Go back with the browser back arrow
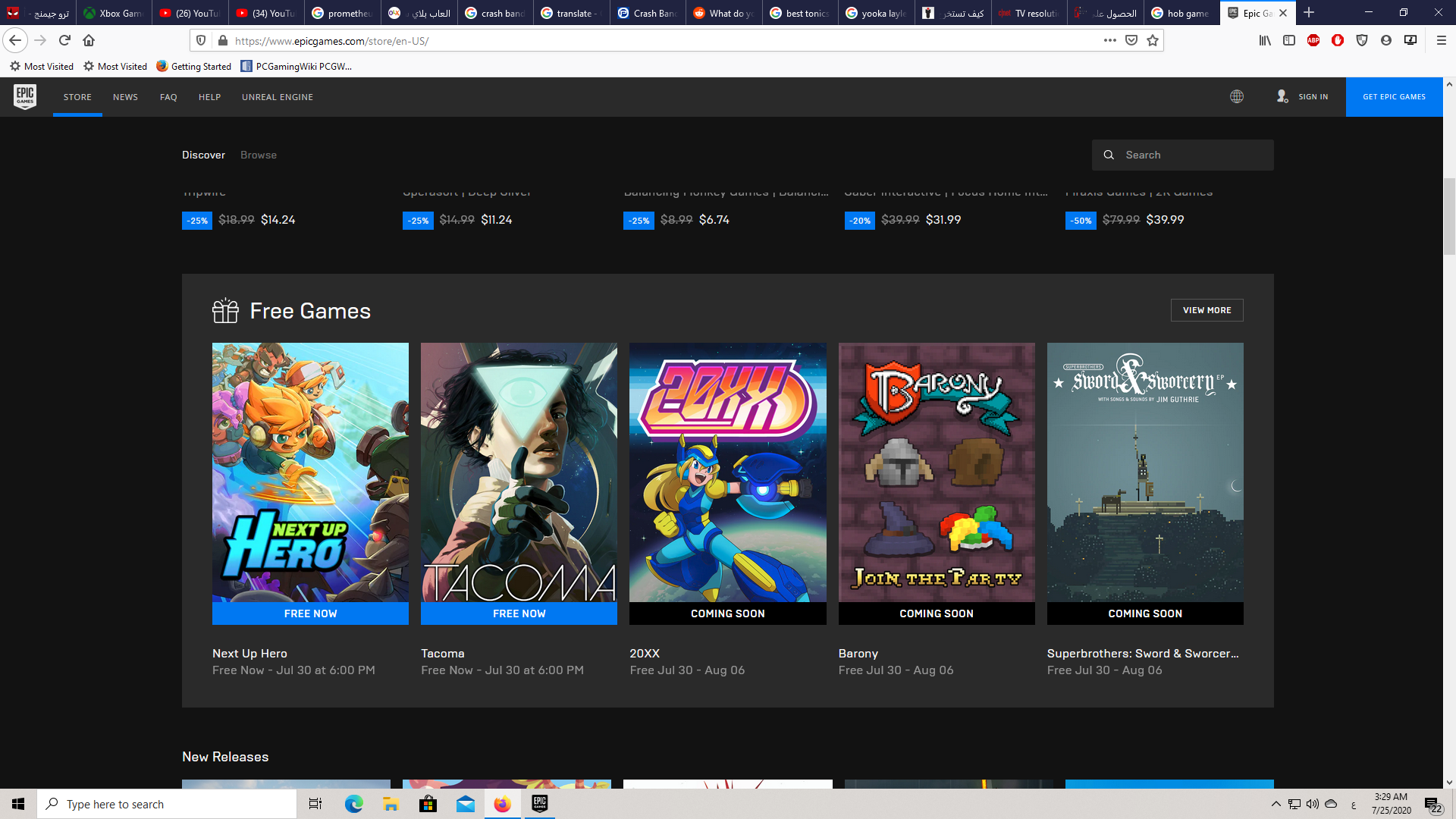This screenshot has width=1456, height=819. [15, 40]
